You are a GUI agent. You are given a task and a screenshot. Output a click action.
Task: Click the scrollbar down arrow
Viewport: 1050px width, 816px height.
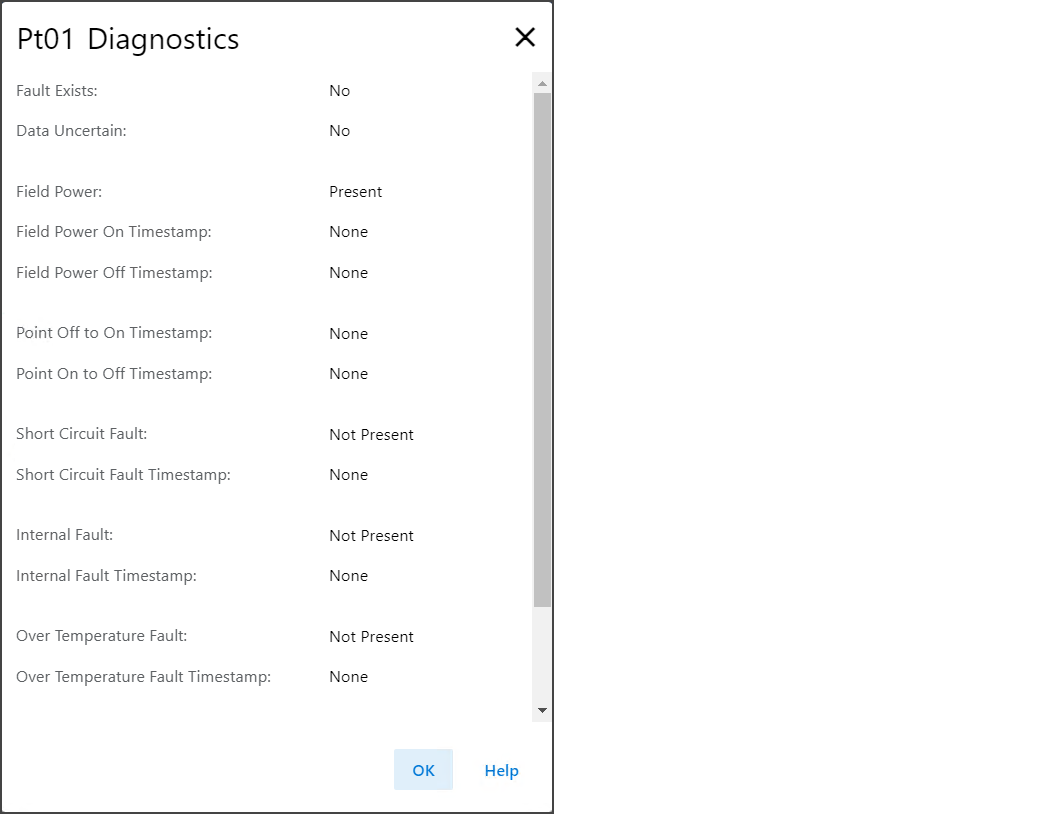coord(542,710)
